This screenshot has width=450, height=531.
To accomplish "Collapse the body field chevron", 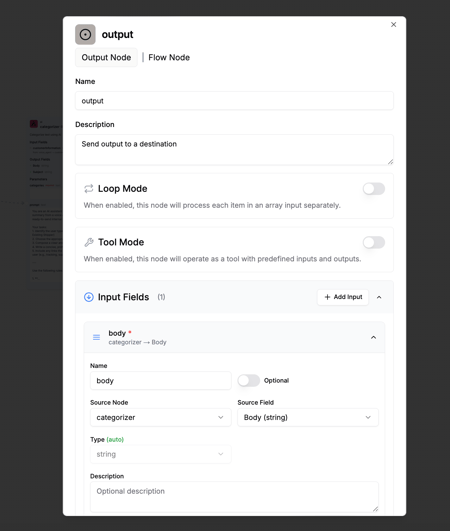I will click(373, 337).
